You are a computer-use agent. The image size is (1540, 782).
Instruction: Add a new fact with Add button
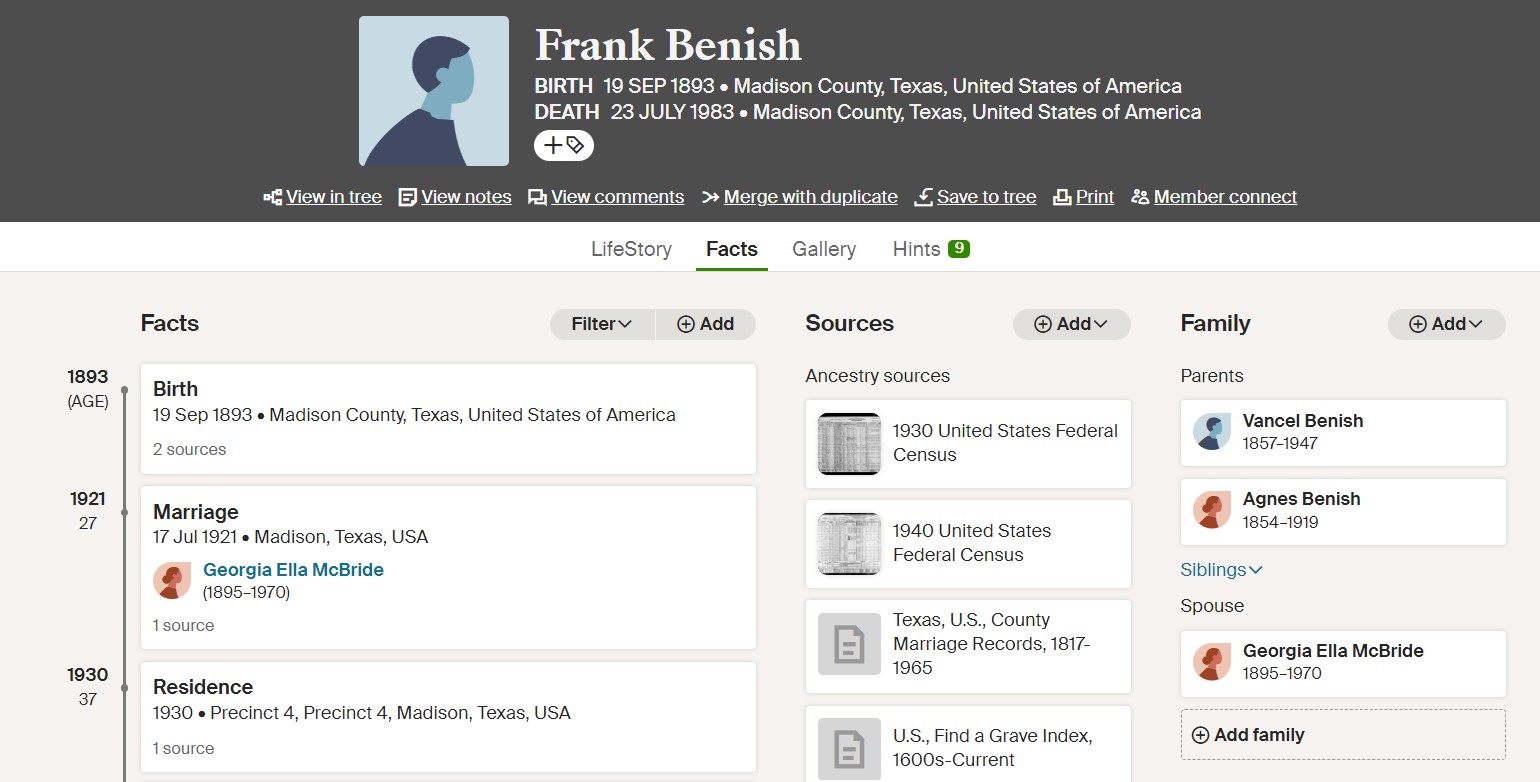coord(706,324)
